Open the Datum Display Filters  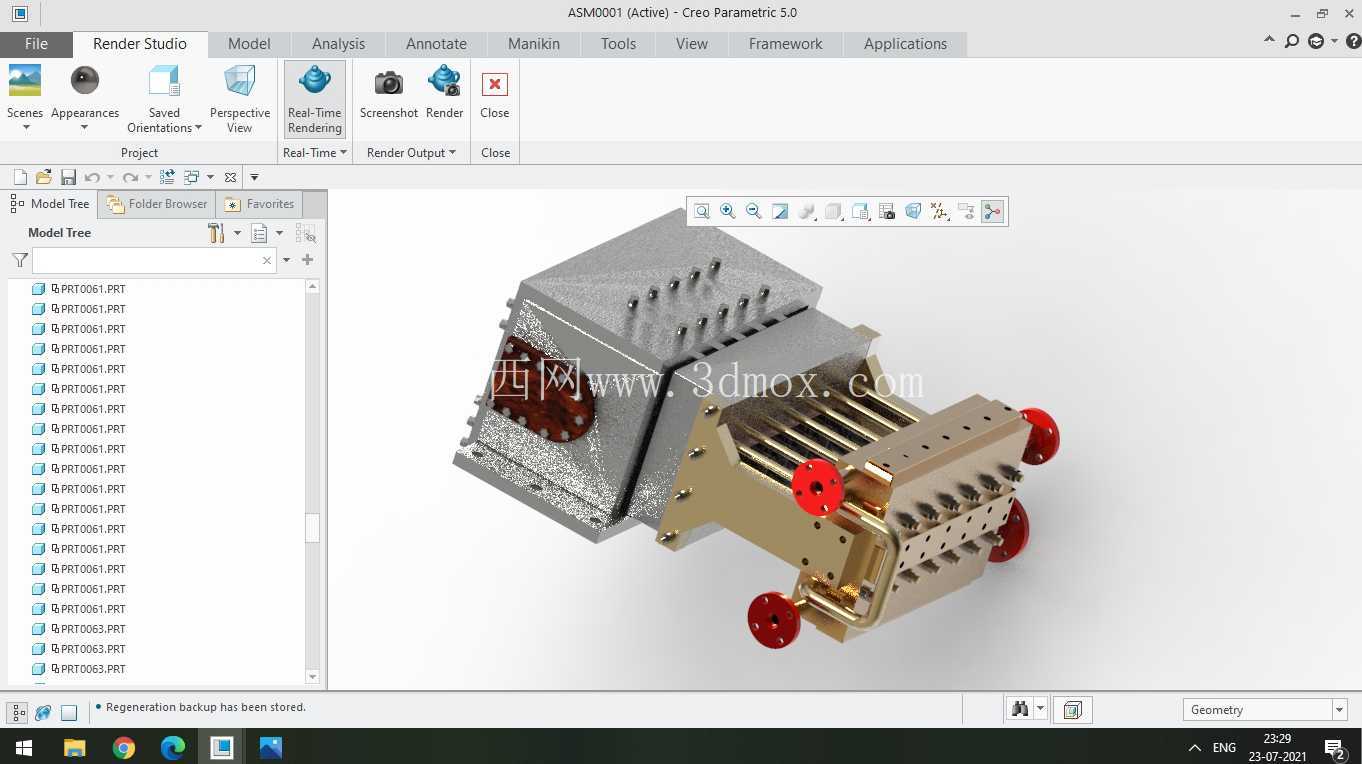[940, 211]
